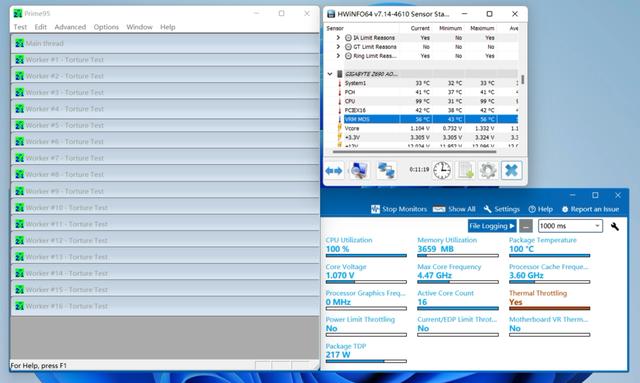Click the Package Temperature progress bar
Screen dimensions: 640x383
[549, 256]
